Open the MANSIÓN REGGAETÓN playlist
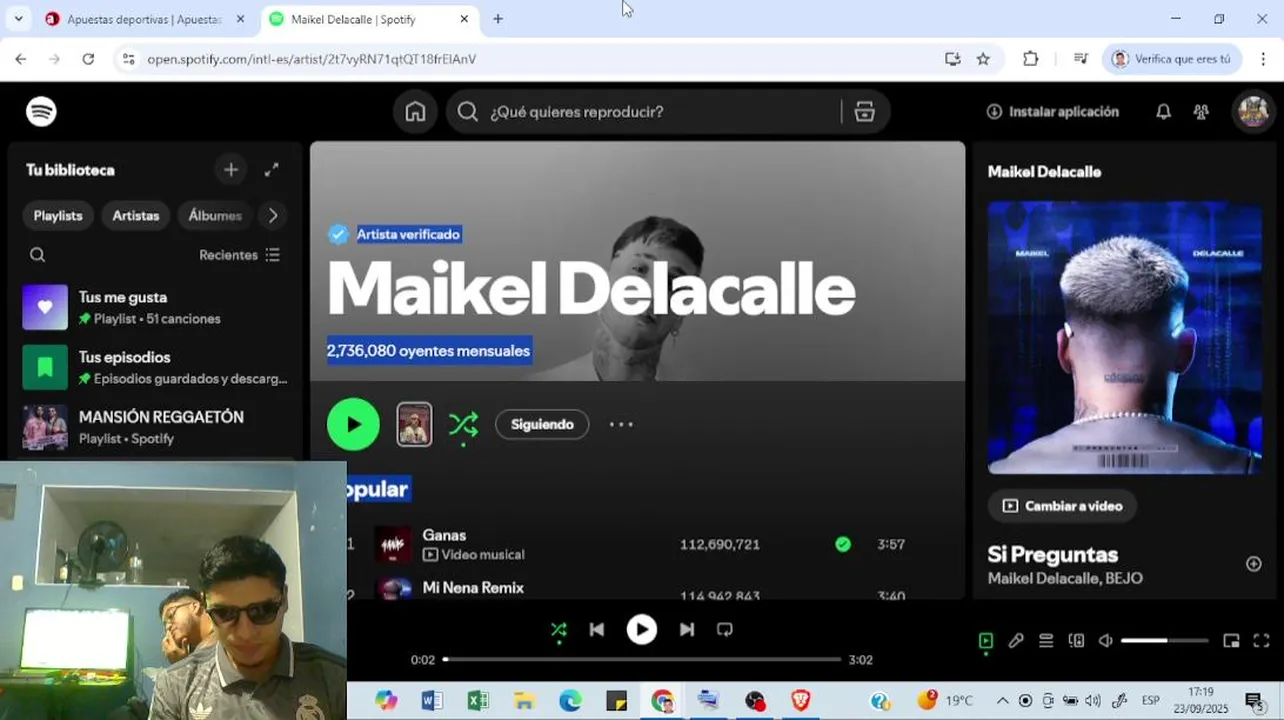 pyautogui.click(x=155, y=427)
